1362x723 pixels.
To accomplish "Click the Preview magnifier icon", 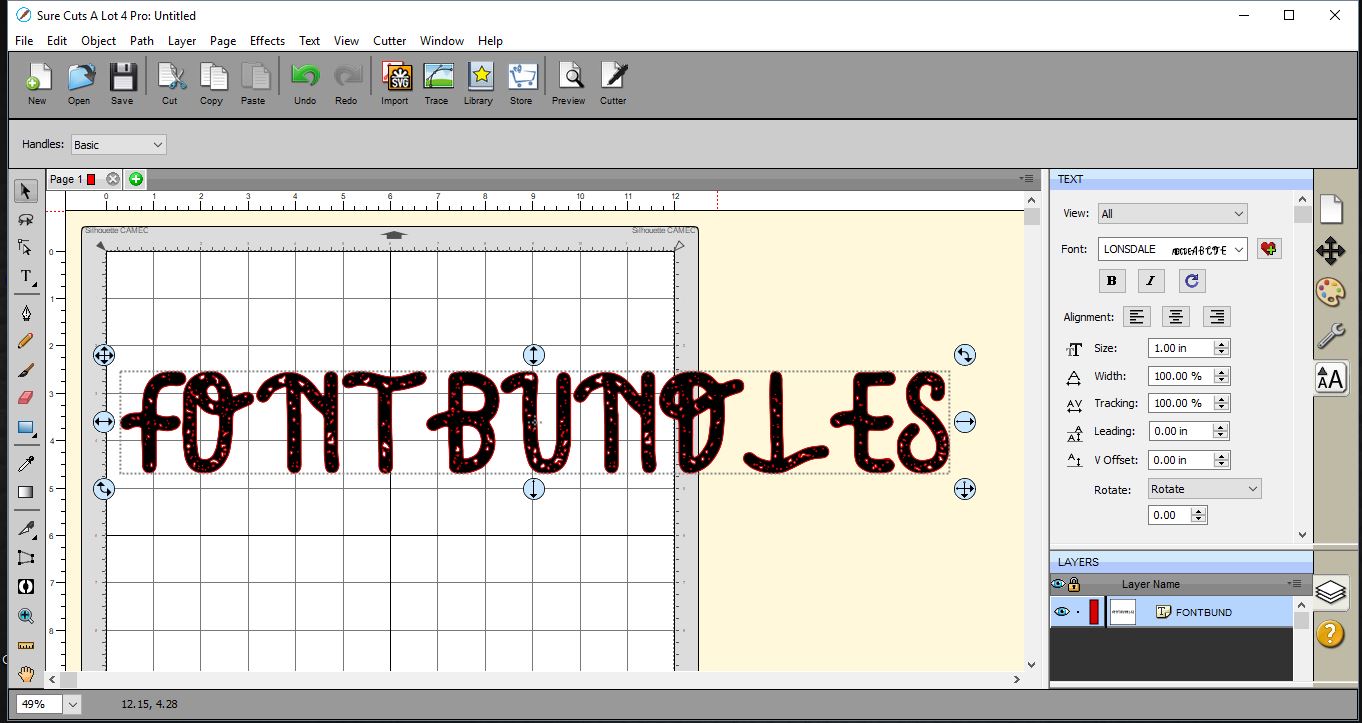I will (x=570, y=78).
